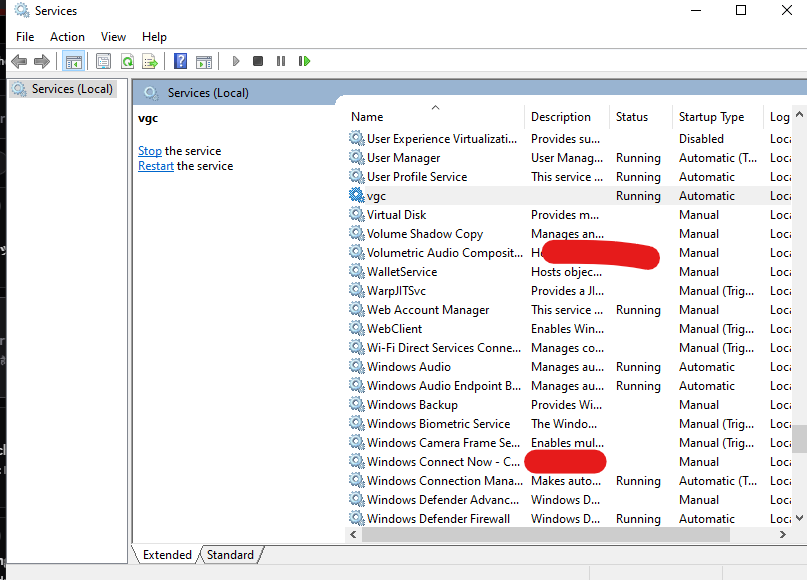Click the horizontal scrollbar thumb
The width and height of the screenshot is (807, 580).
click(546, 535)
